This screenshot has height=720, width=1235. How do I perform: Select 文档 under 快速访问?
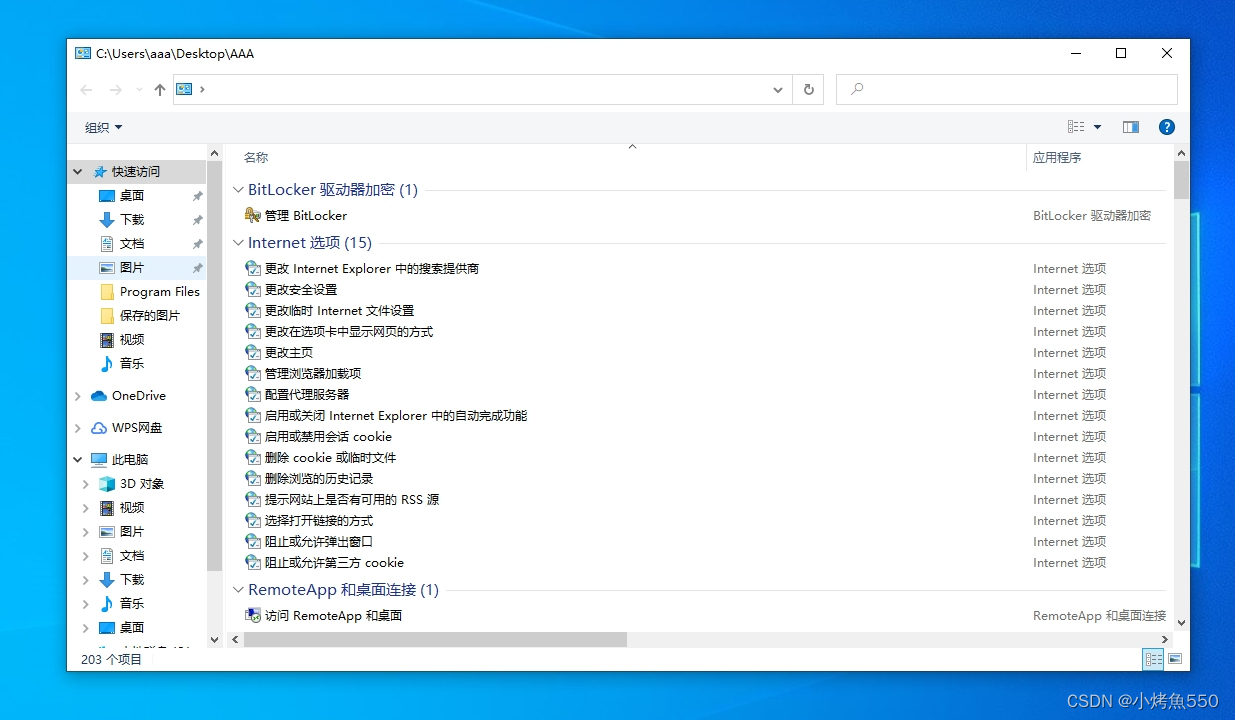pyautogui.click(x=132, y=244)
